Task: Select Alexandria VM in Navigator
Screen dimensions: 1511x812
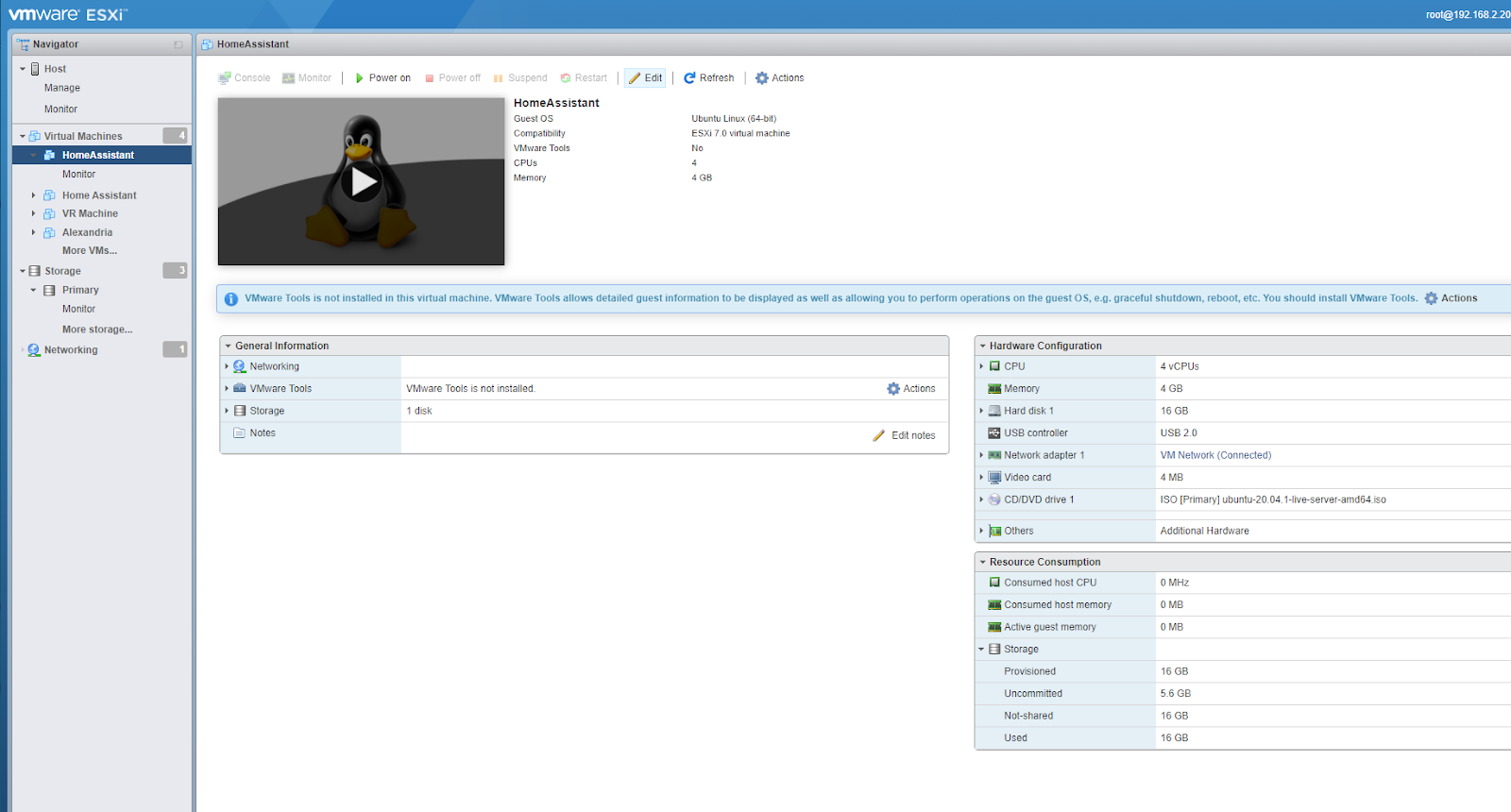Action: pos(87,232)
